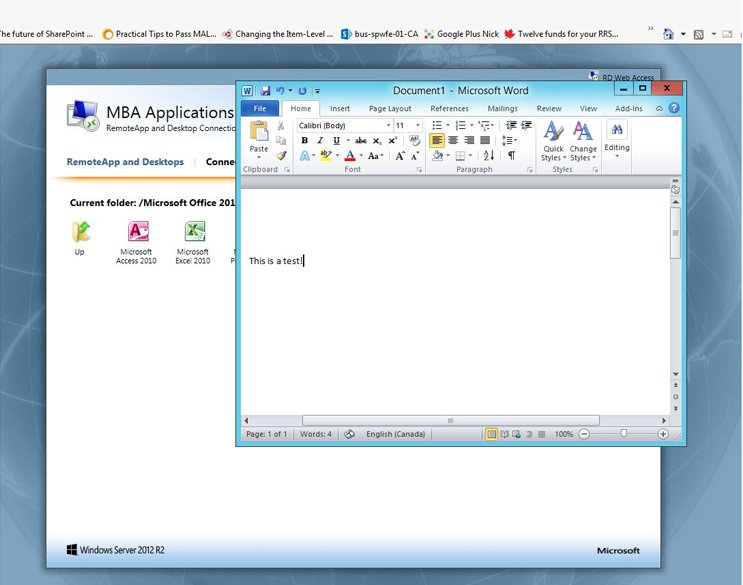Justify the paragraph text

(x=485, y=140)
